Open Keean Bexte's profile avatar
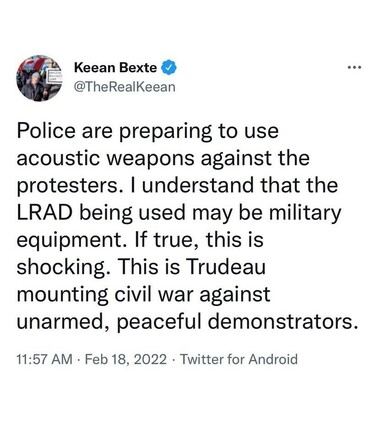The height and width of the screenshot is (421, 379). tap(39, 79)
